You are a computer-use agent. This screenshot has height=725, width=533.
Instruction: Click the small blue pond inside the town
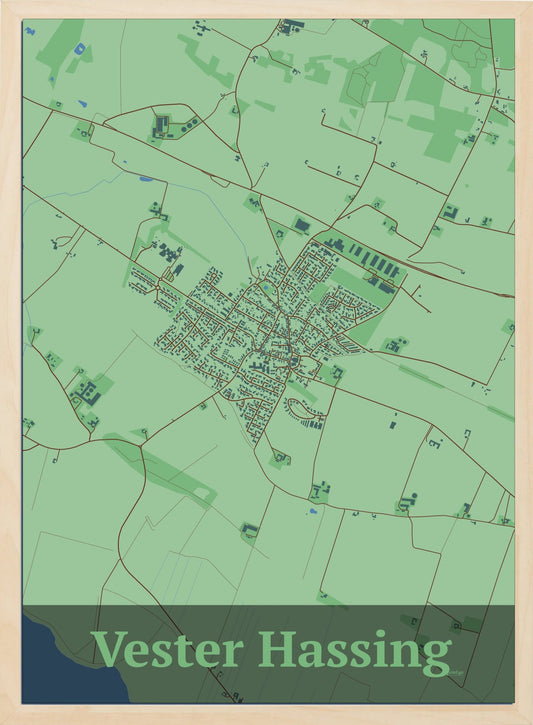(266, 289)
